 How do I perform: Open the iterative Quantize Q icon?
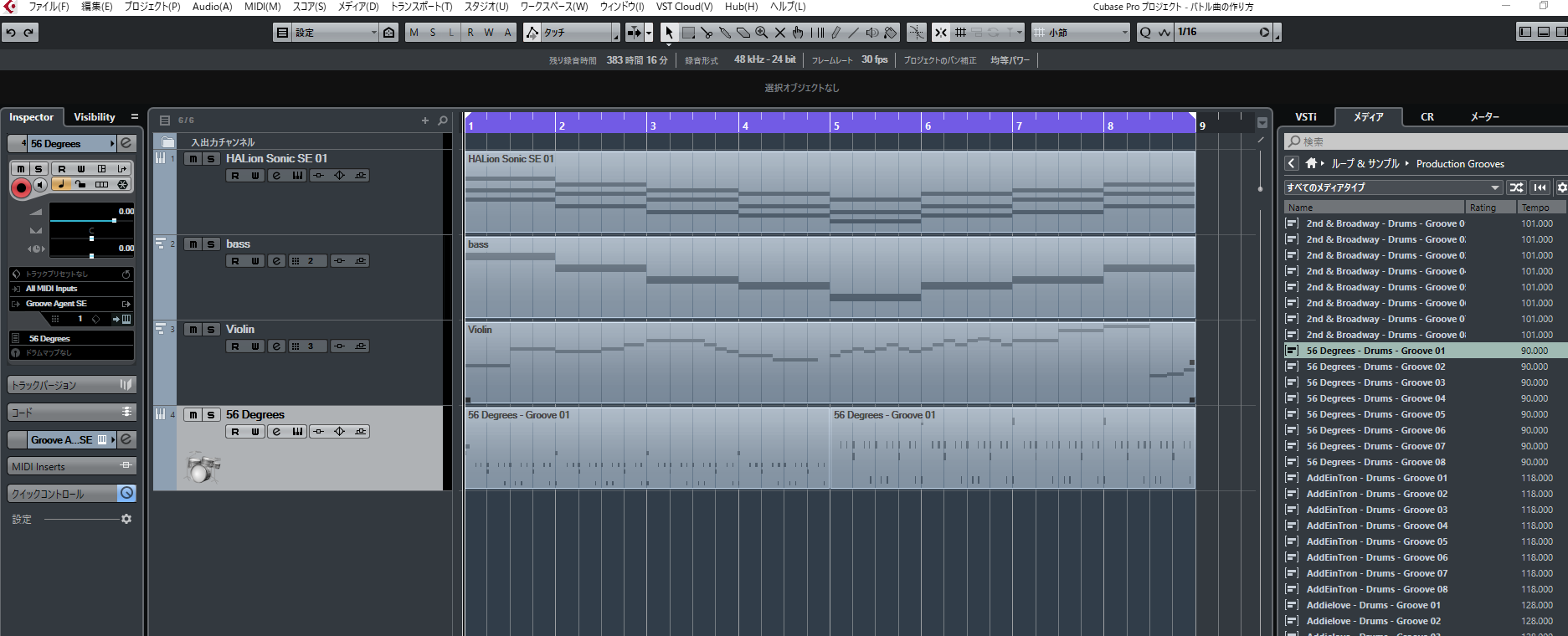tap(1145, 33)
